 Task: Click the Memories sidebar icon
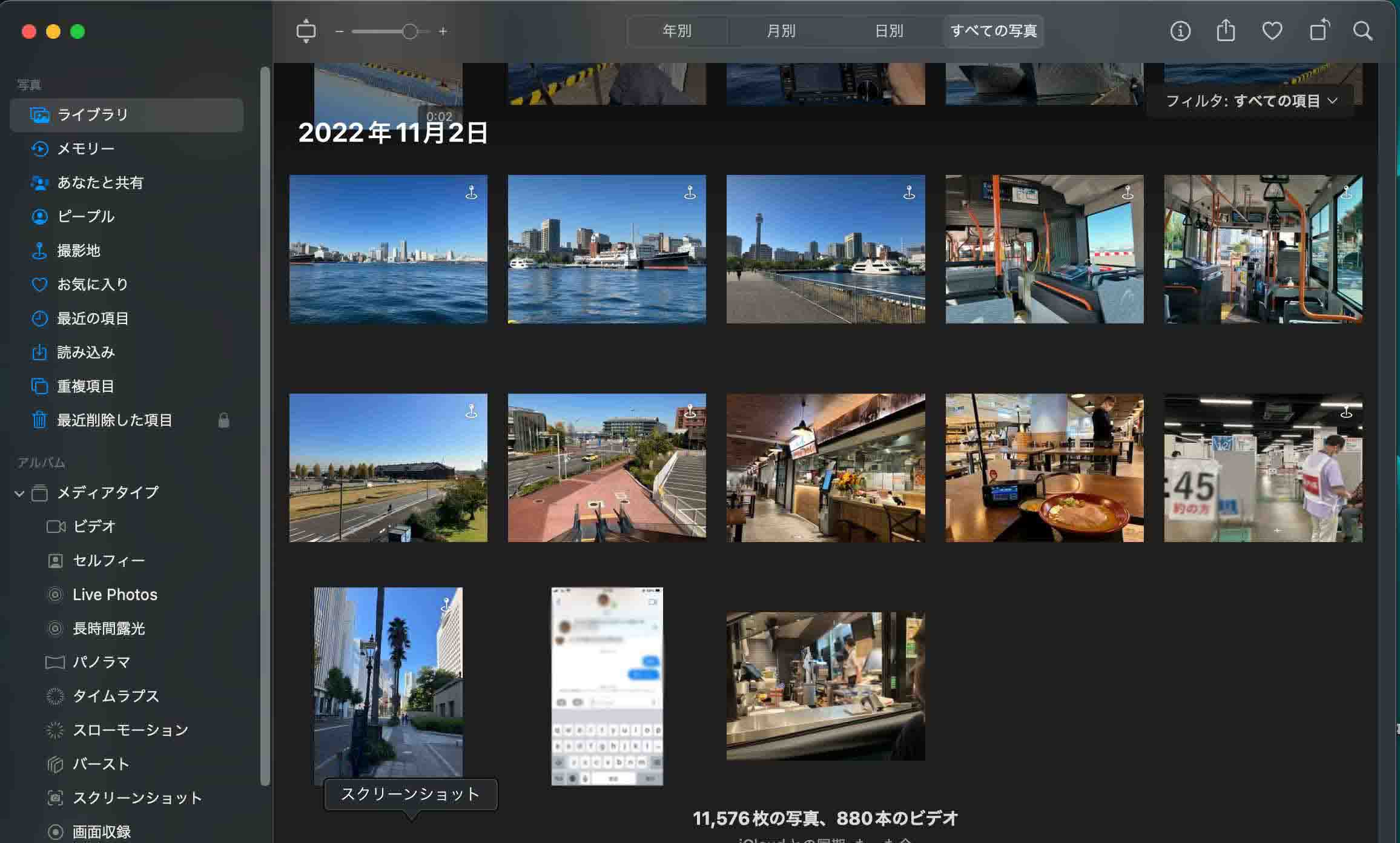tap(39, 147)
